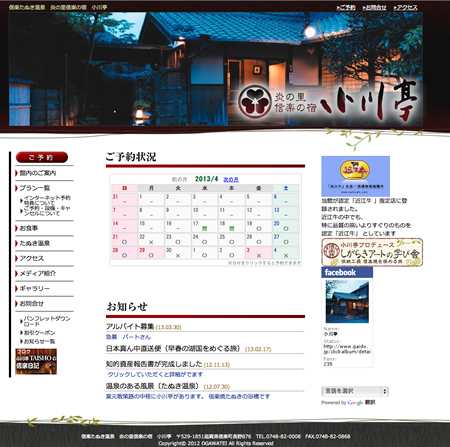Click the アクセス link in top header
Image resolution: width=450 pixels, height=447 pixels.
click(x=405, y=7)
